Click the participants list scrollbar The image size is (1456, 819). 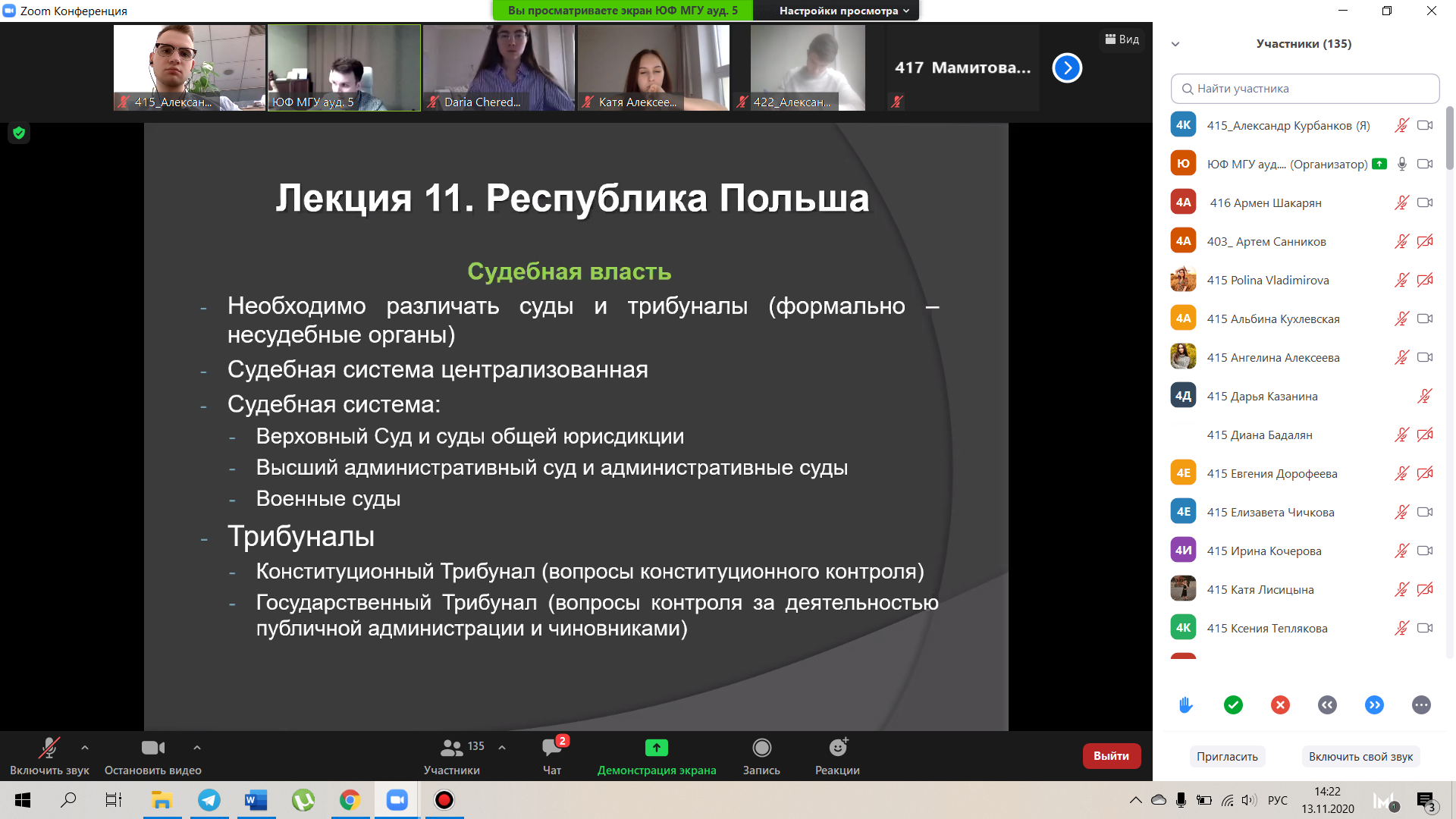tap(1449, 138)
